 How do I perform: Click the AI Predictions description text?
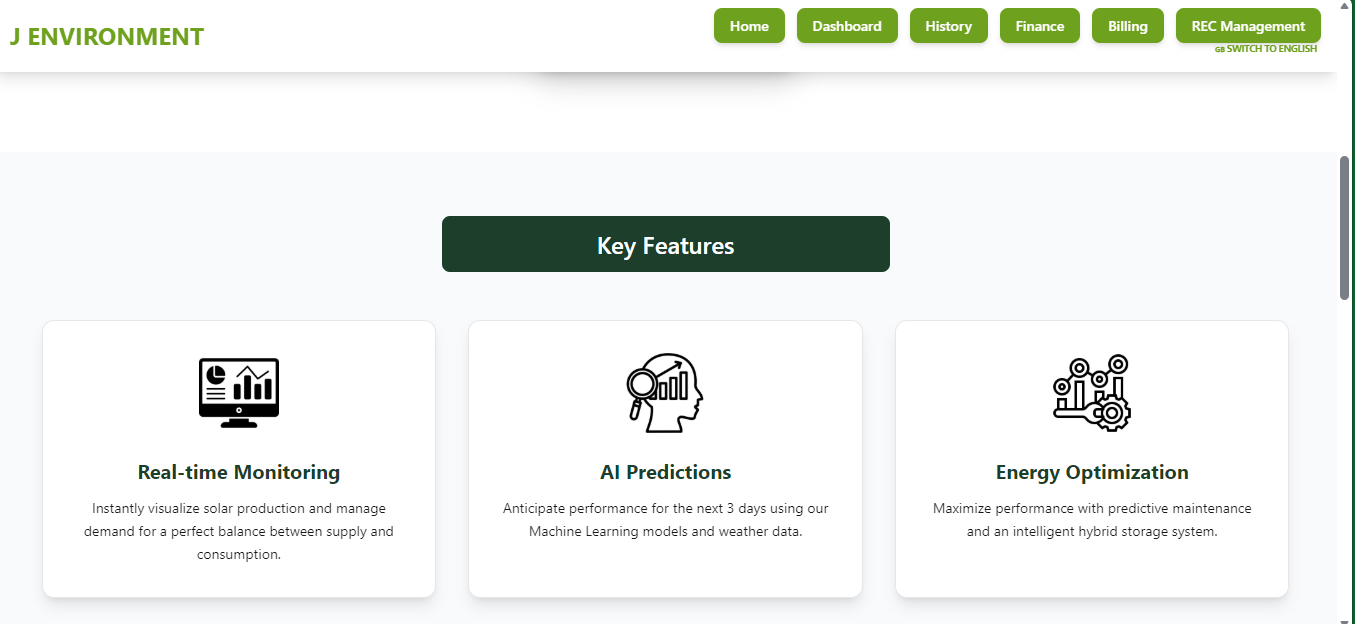click(665, 520)
